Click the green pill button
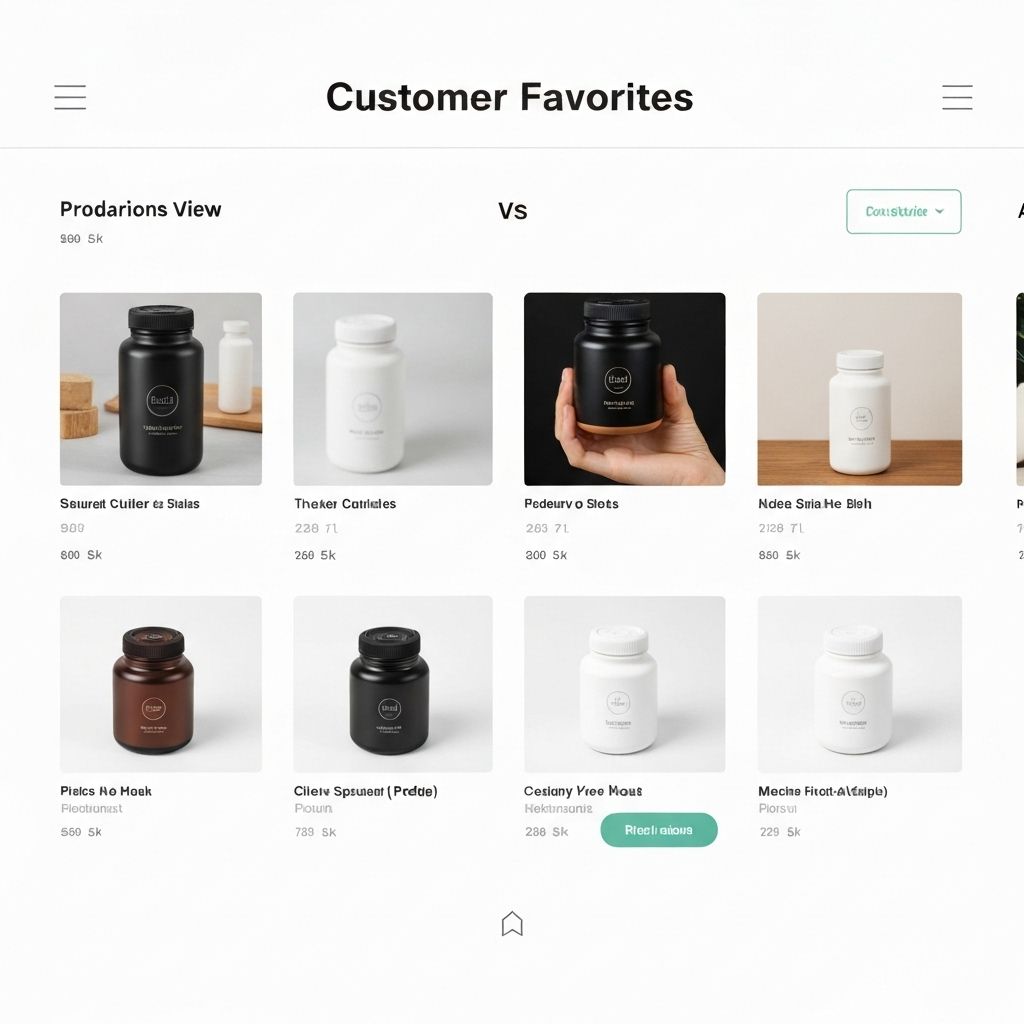 click(659, 830)
